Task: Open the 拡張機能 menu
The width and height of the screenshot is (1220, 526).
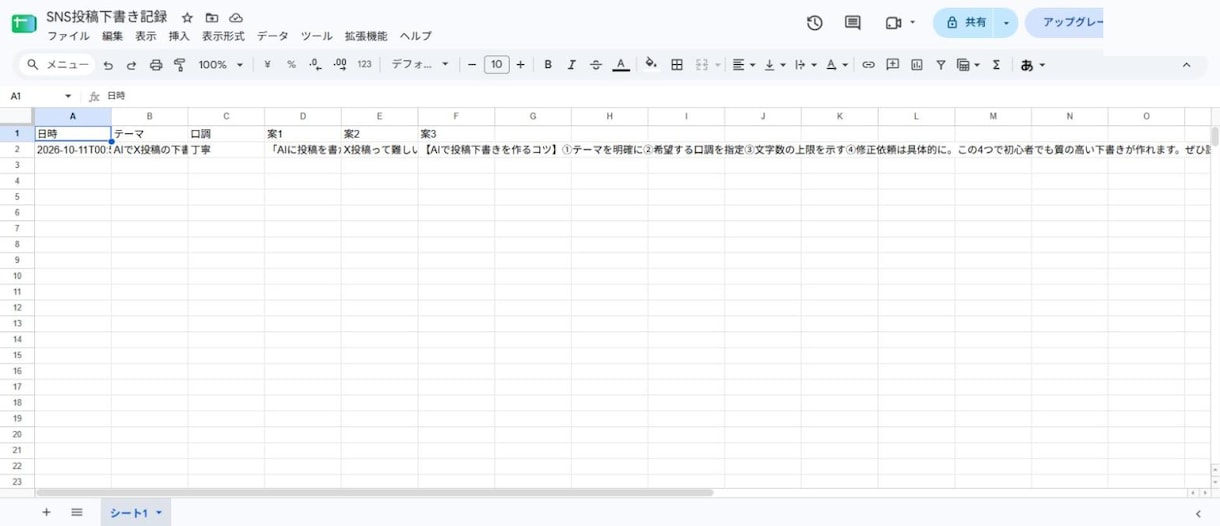Action: coord(366,36)
